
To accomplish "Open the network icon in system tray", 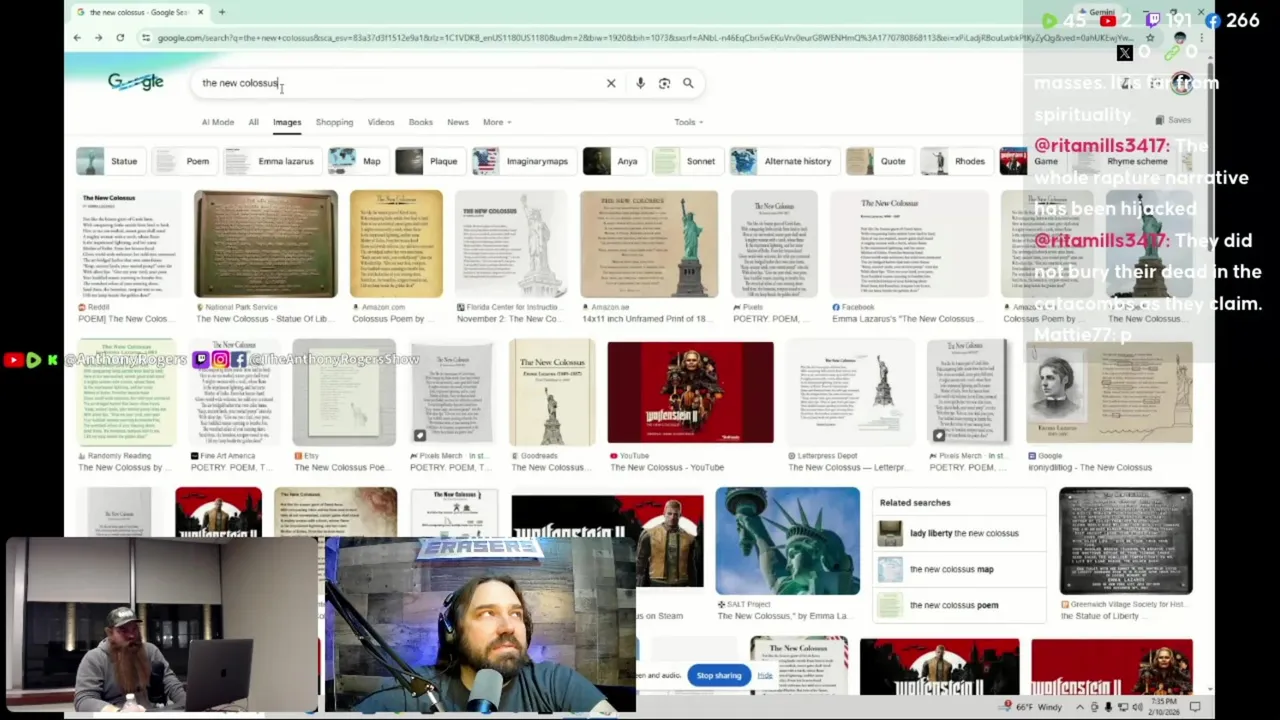I will 1125,707.
